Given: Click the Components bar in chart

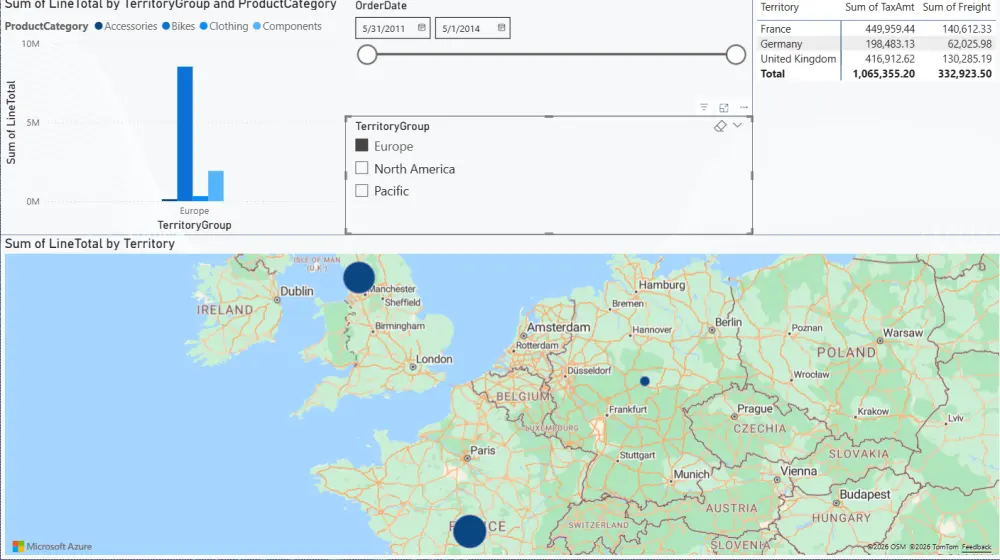Looking at the screenshot, I should [x=216, y=186].
